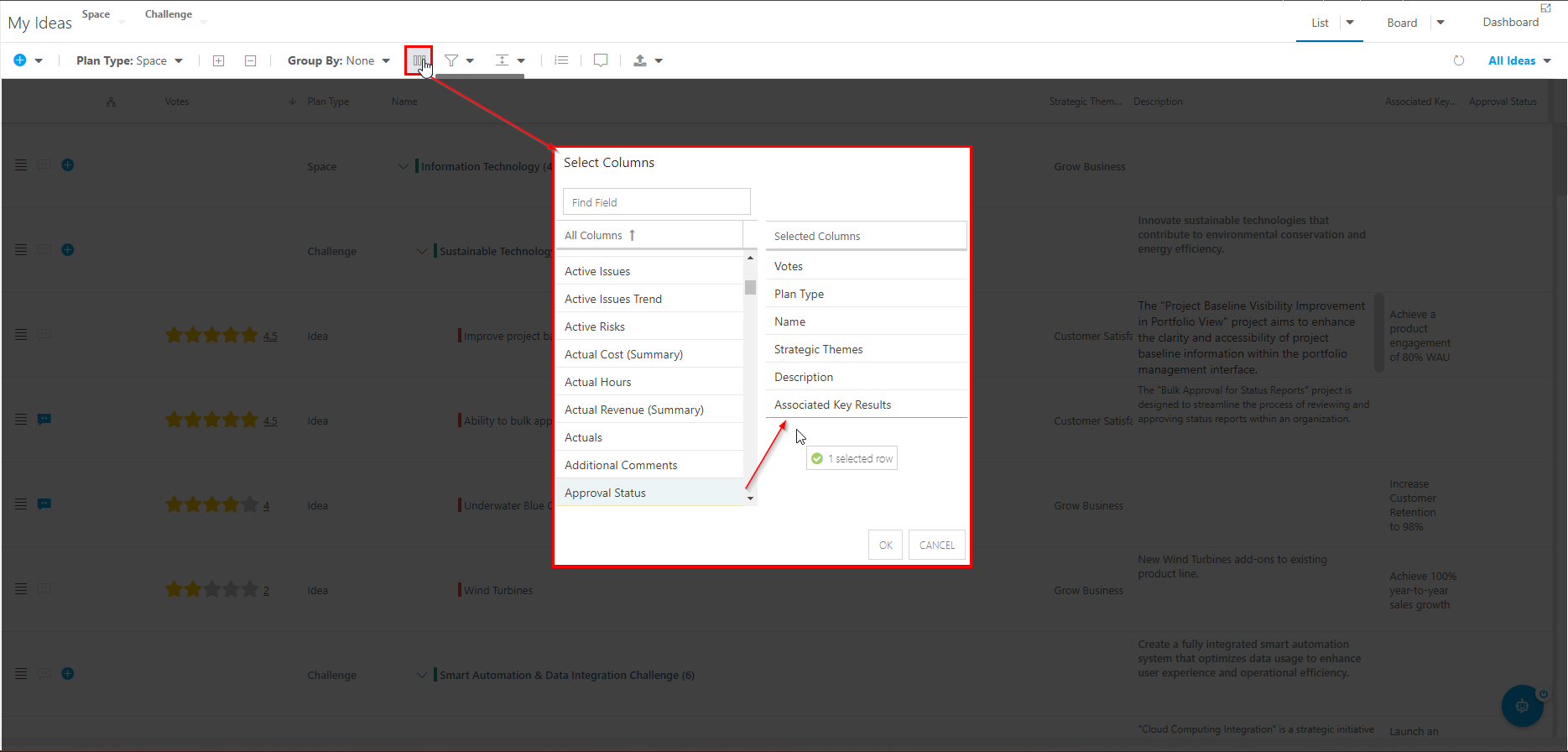Click the row height adjustment icon

[502, 60]
